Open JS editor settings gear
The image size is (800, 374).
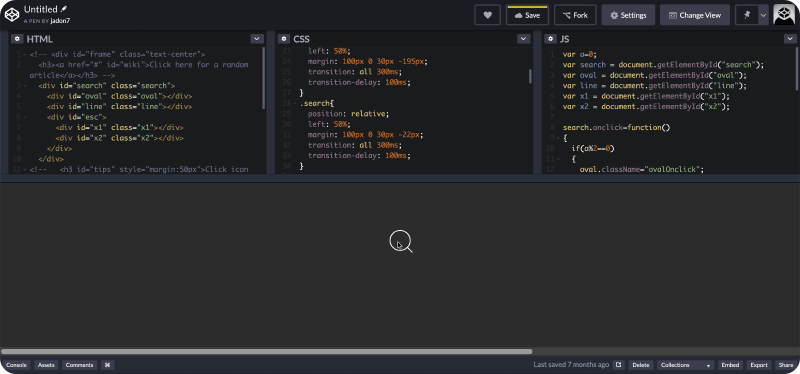tap(551, 39)
